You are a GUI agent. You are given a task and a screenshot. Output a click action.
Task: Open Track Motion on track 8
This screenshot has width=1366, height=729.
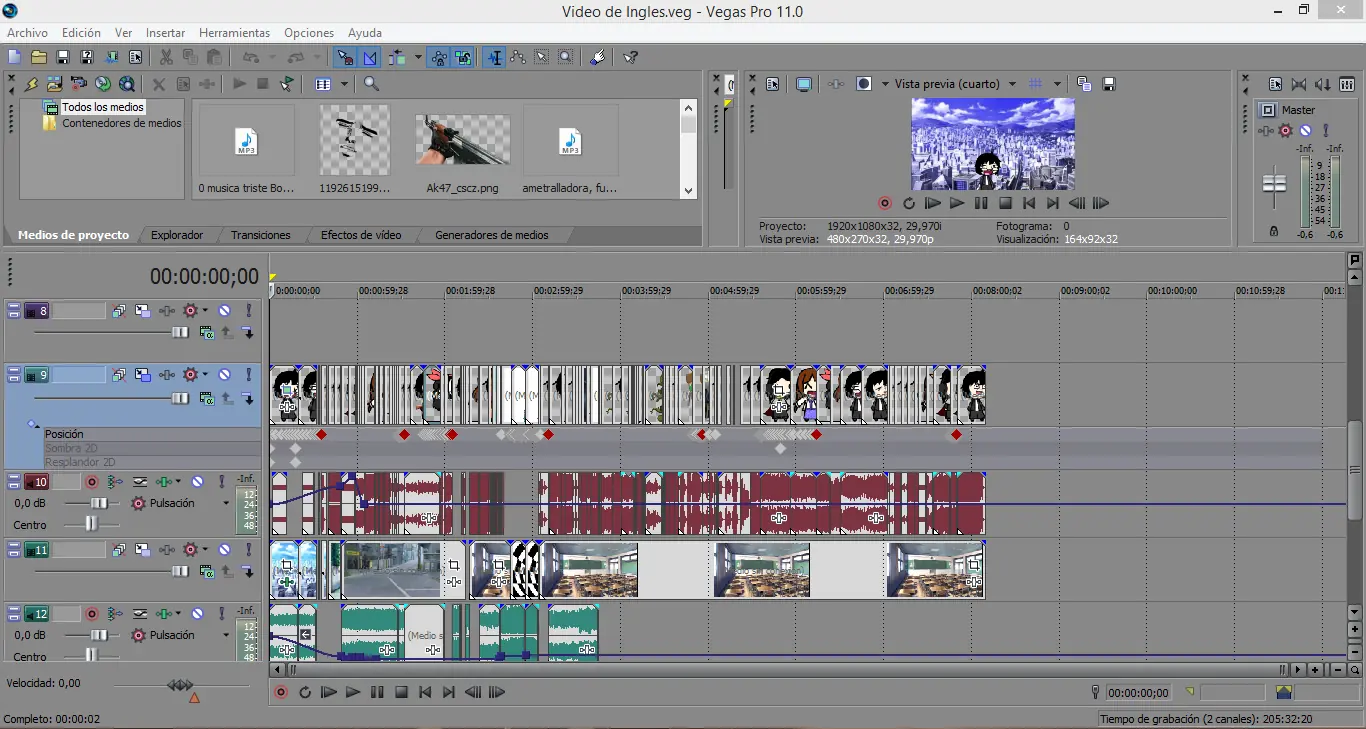[x=143, y=311]
